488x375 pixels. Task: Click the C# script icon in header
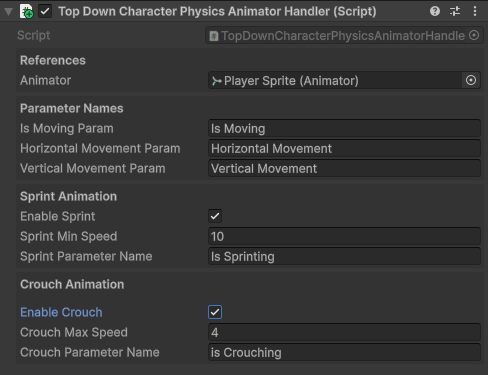[26, 11]
